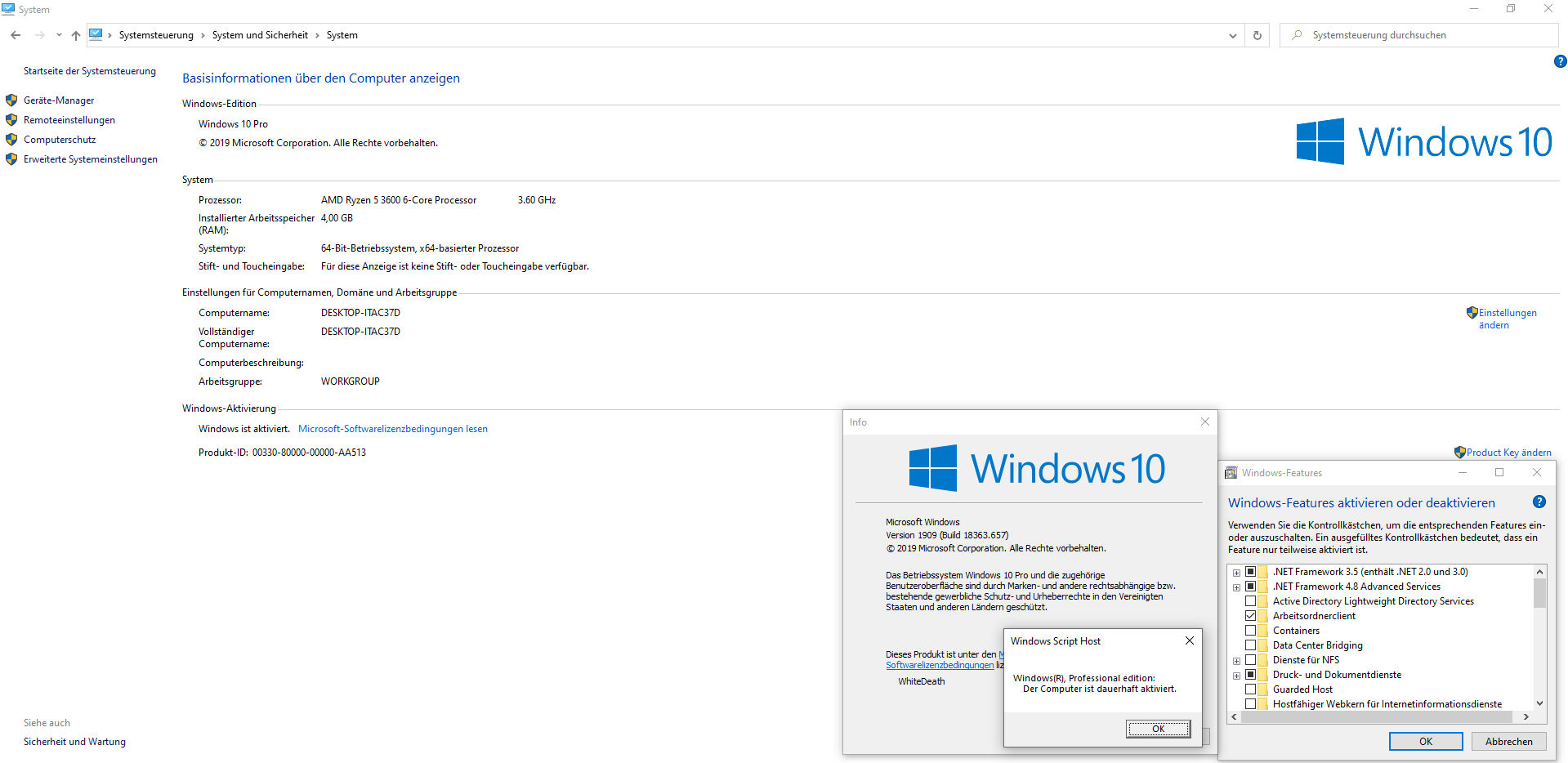The height and width of the screenshot is (763, 1568).
Task: Confirm OK in Windows Script Host dialog
Action: [1158, 729]
